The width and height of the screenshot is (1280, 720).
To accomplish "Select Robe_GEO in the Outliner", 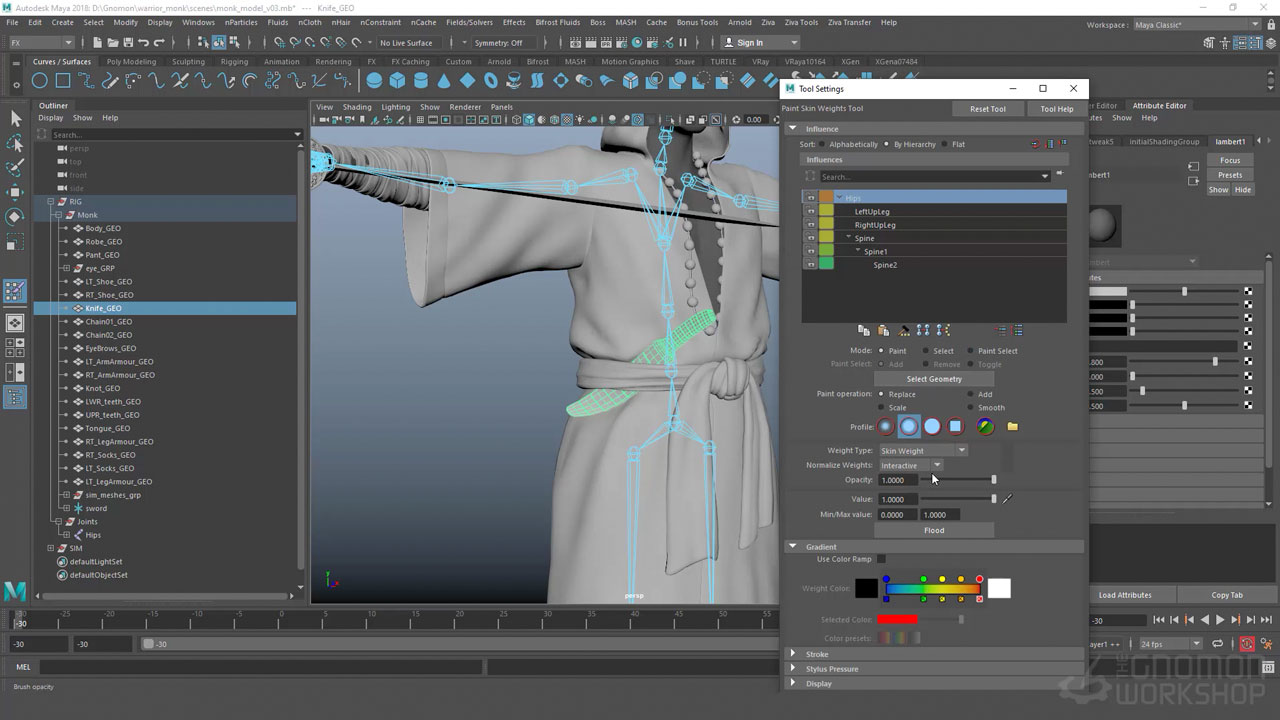I will point(103,241).
